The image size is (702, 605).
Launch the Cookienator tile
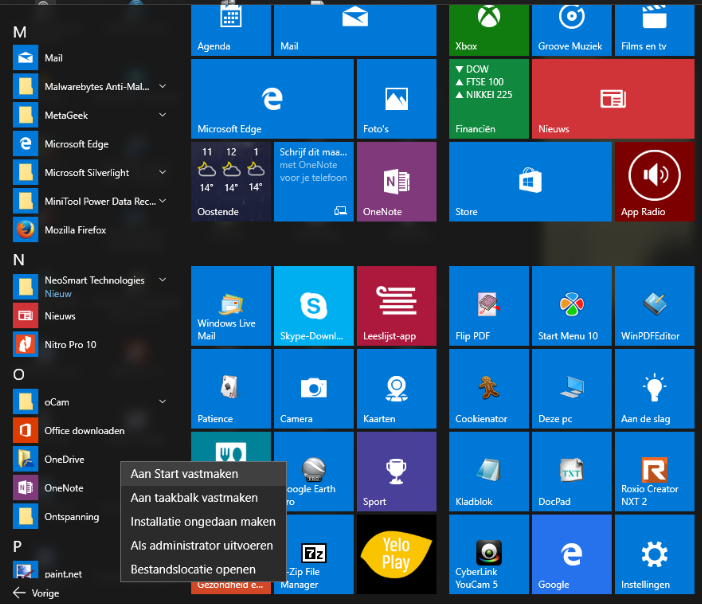click(x=489, y=388)
